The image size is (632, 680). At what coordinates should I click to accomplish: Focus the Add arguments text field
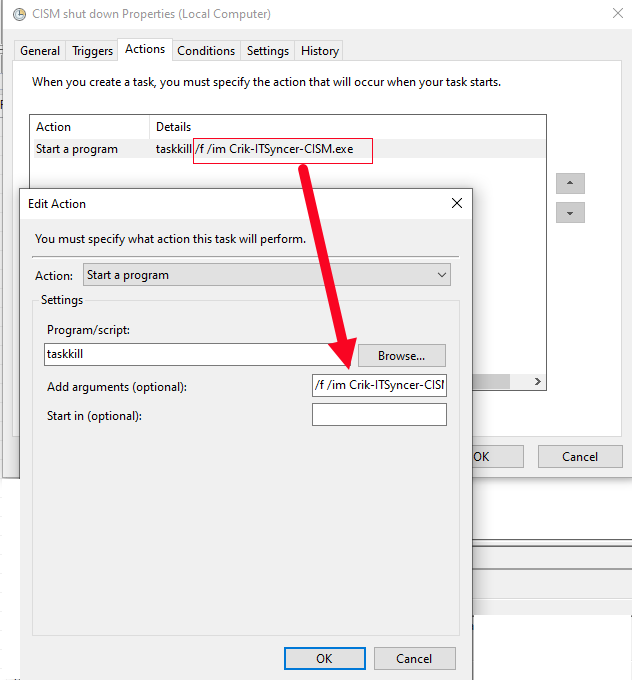pos(379,385)
